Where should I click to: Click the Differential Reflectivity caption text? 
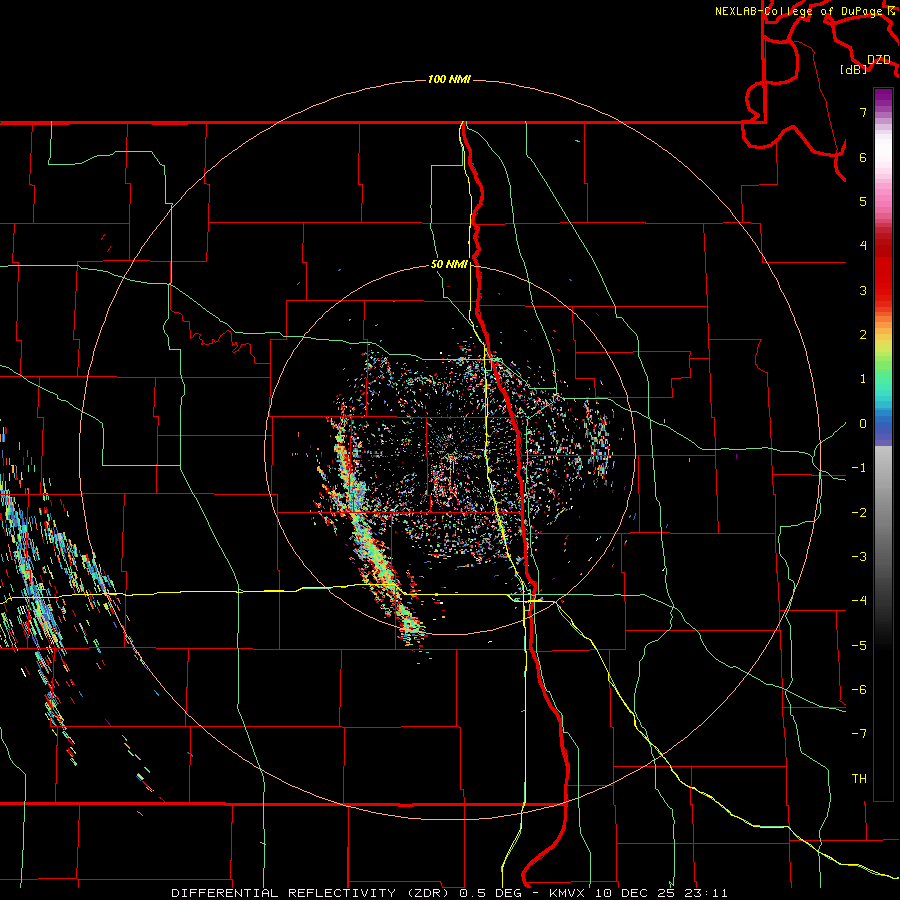[449, 893]
